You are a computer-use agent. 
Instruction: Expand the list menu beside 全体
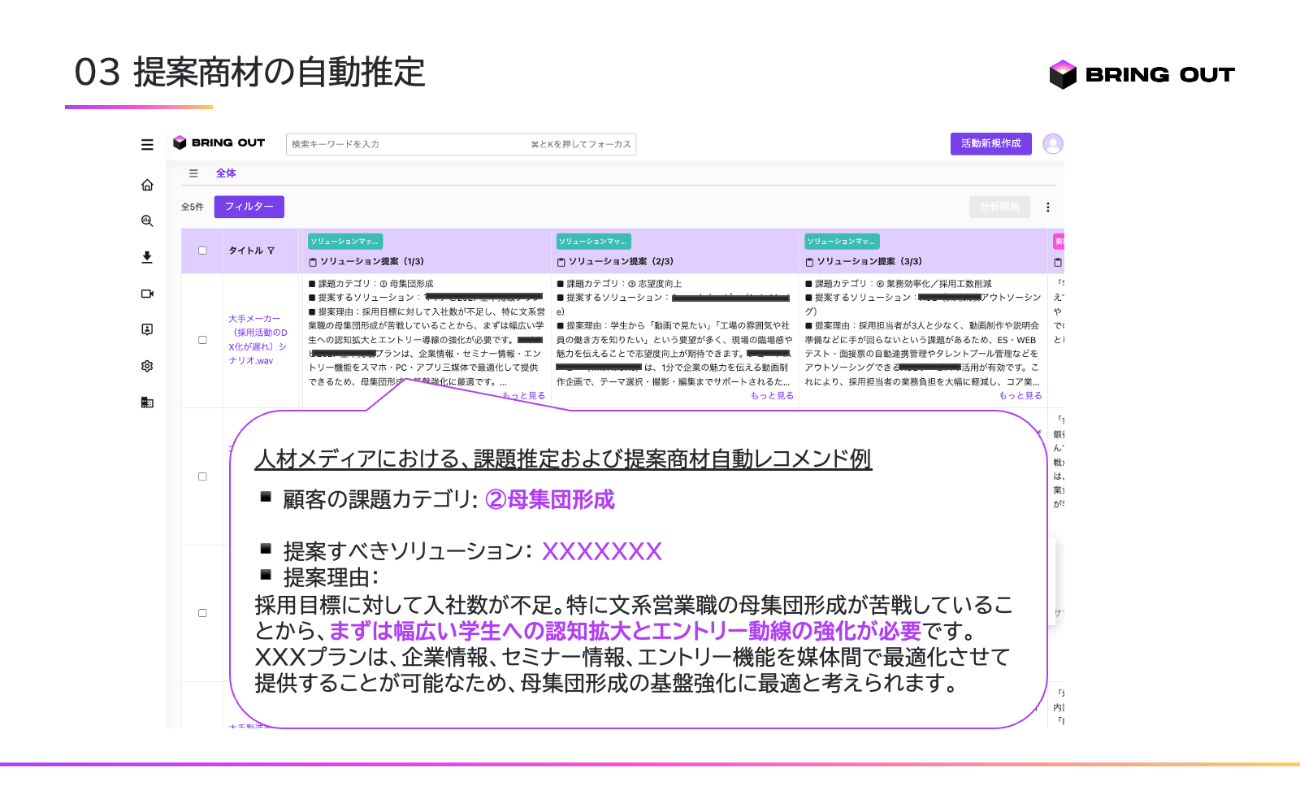click(x=193, y=173)
